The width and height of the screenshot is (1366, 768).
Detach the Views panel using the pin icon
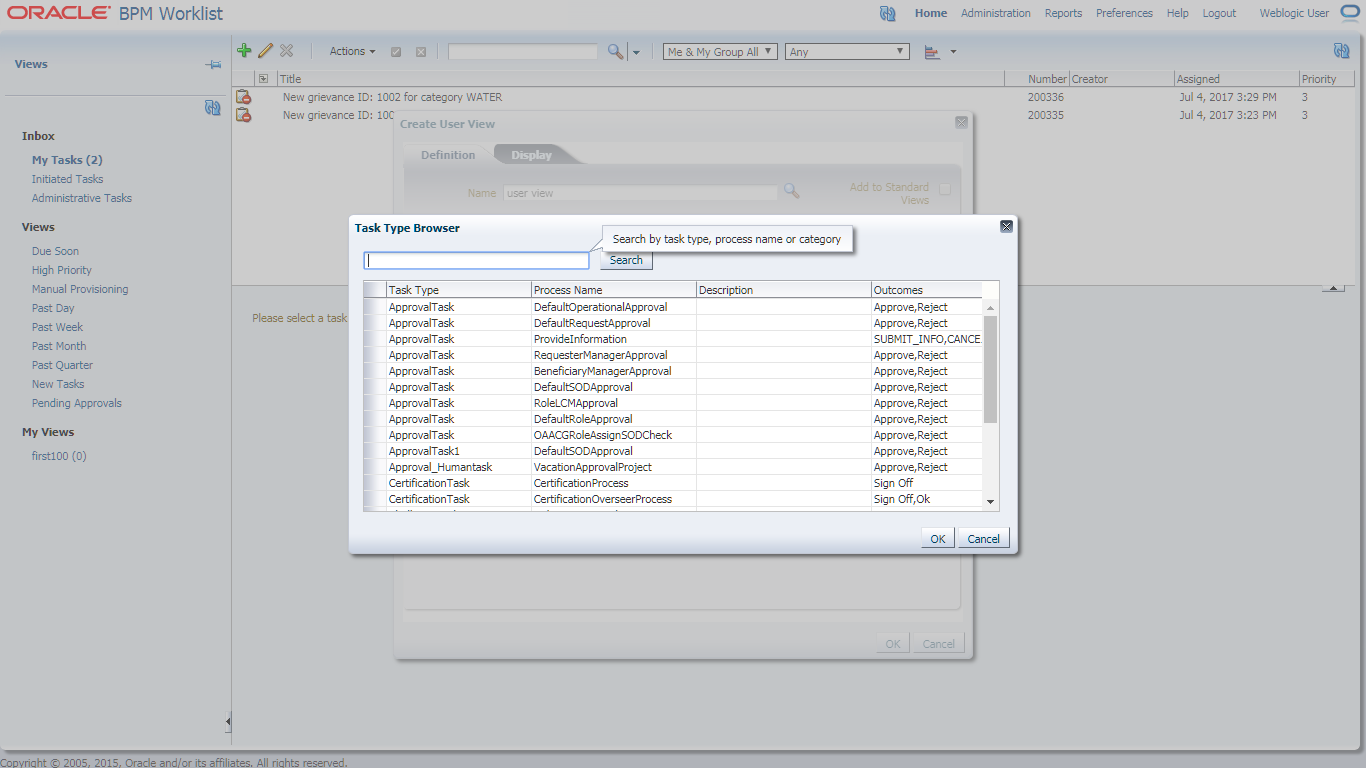coord(213,64)
